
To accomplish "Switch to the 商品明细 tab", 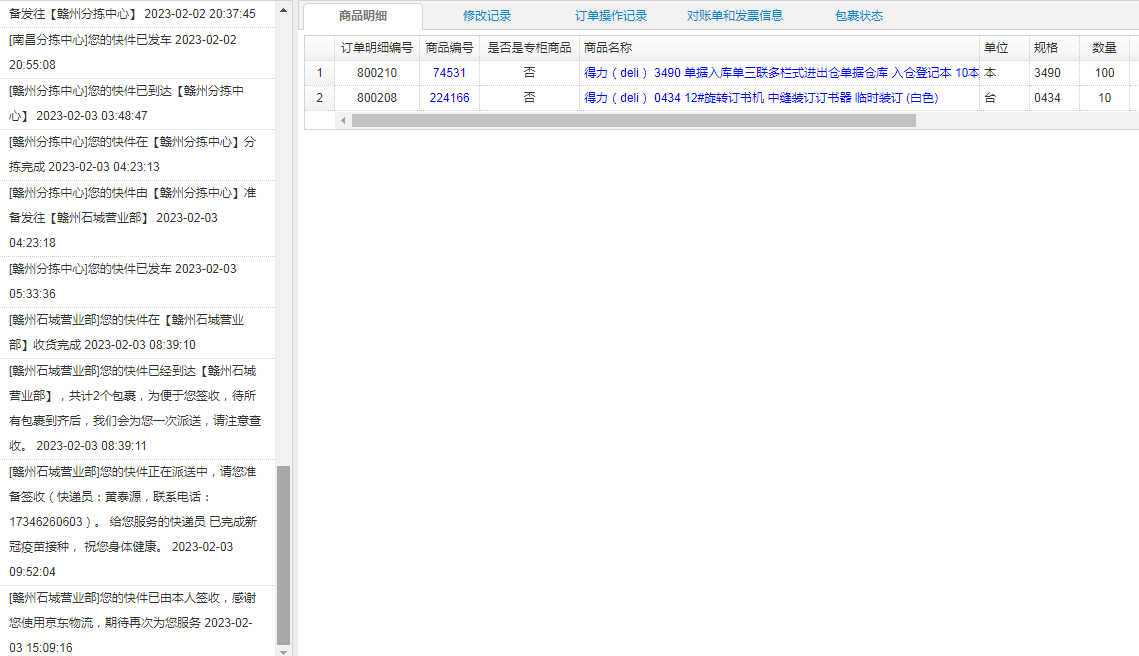I will point(362,16).
